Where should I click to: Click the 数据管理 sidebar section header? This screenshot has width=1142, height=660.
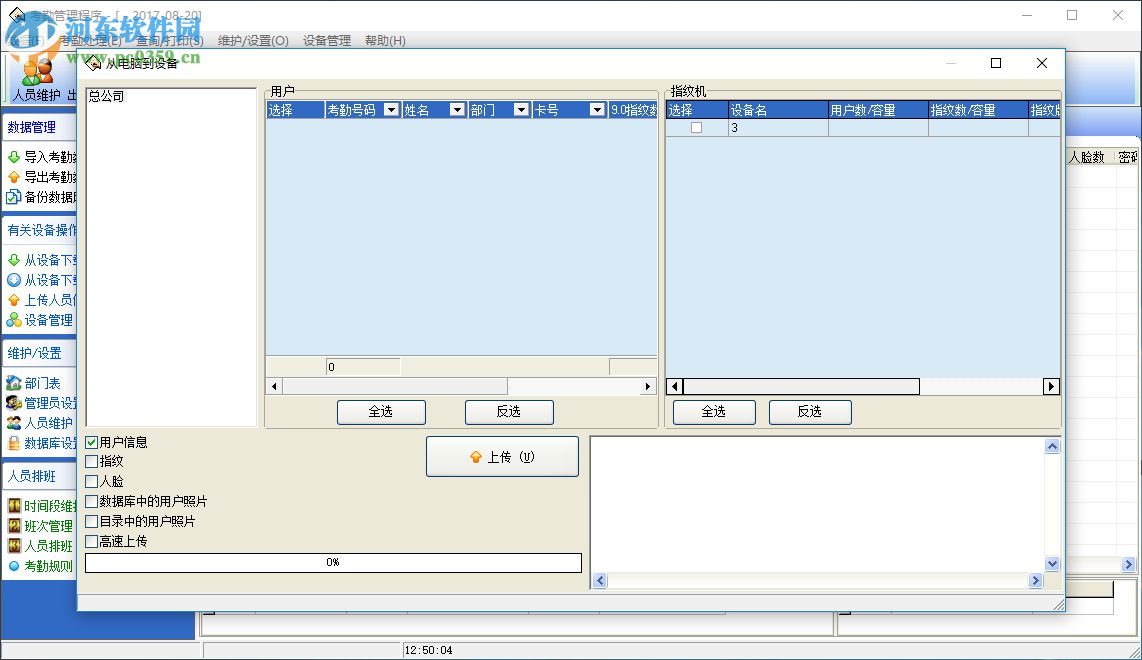pyautogui.click(x=39, y=127)
